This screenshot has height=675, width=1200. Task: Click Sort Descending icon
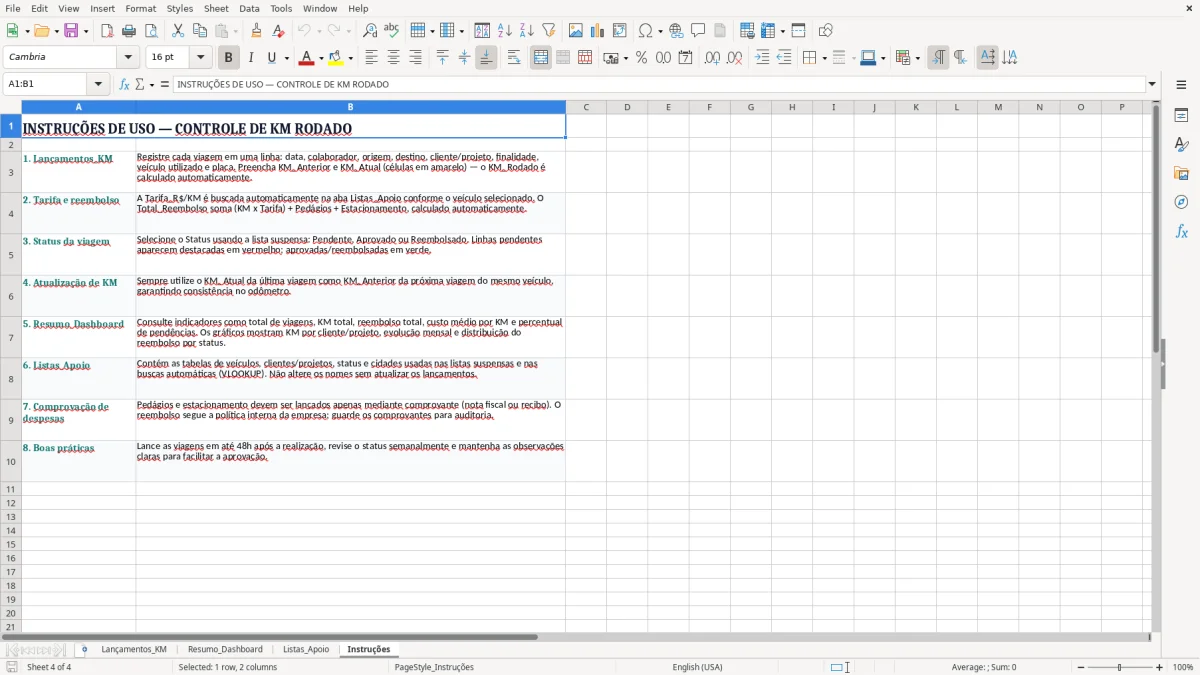[x=527, y=31]
